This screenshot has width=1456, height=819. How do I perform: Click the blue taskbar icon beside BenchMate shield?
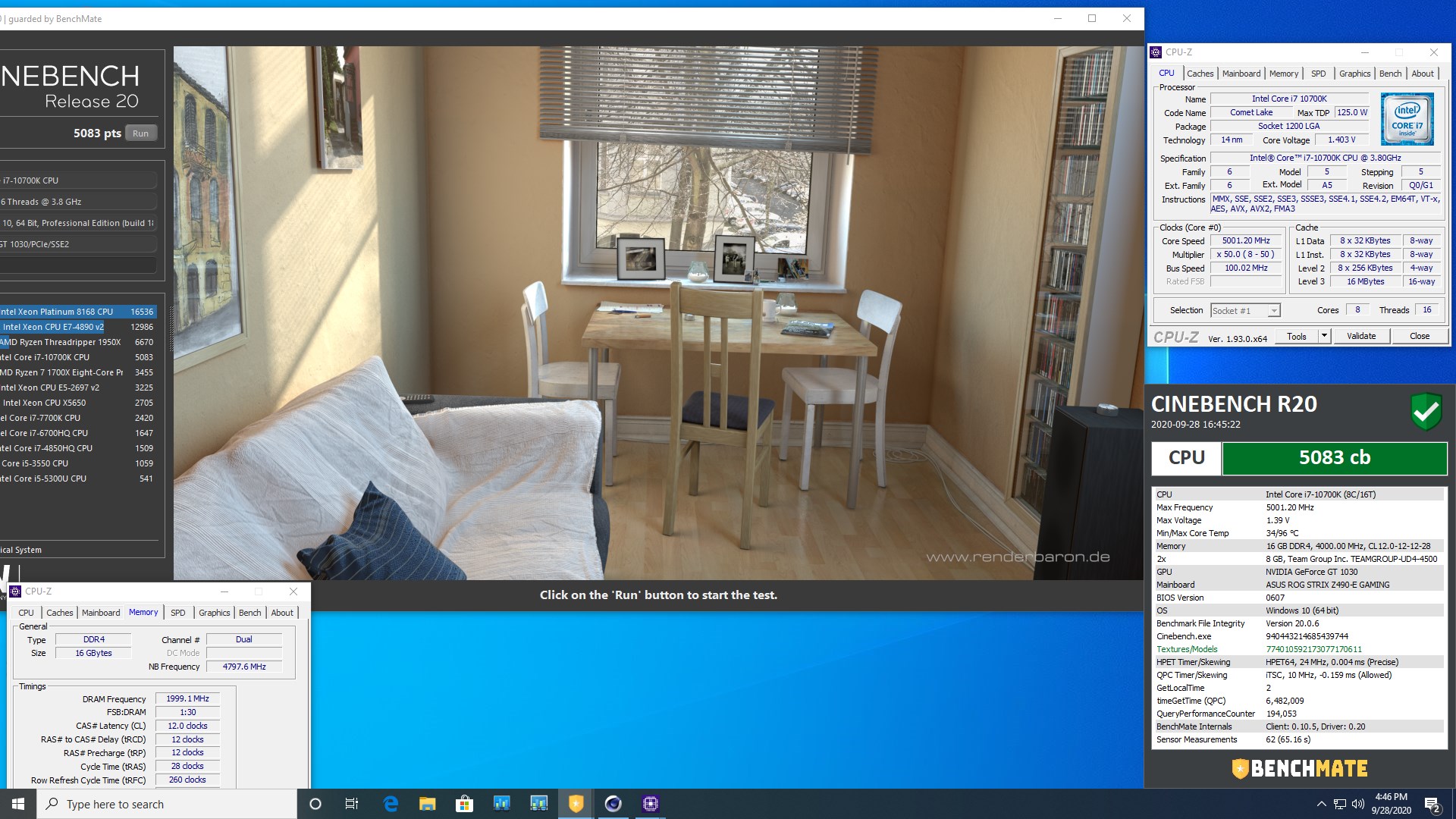[538, 804]
